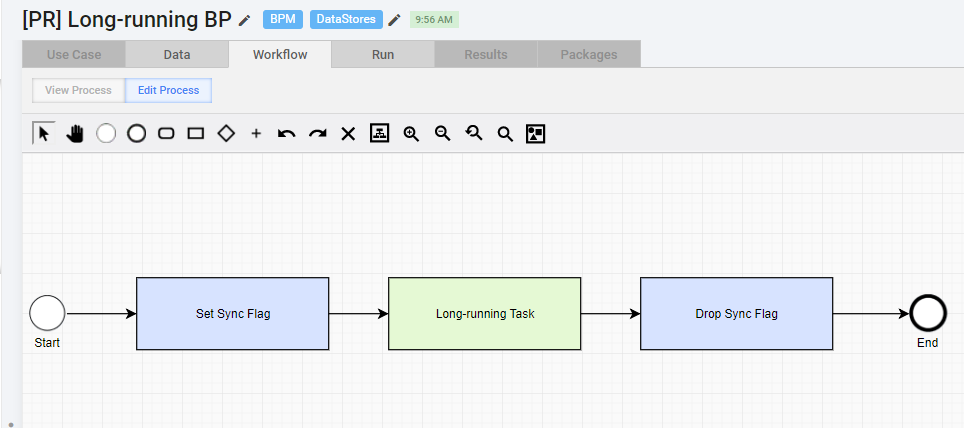The height and width of the screenshot is (428, 964).
Task: Switch to the Results tab
Action: [486, 54]
